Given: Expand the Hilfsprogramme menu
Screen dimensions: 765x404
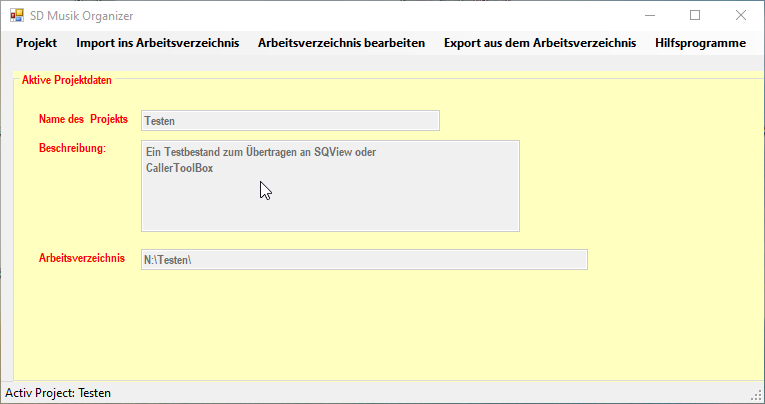Looking at the screenshot, I should (x=700, y=43).
